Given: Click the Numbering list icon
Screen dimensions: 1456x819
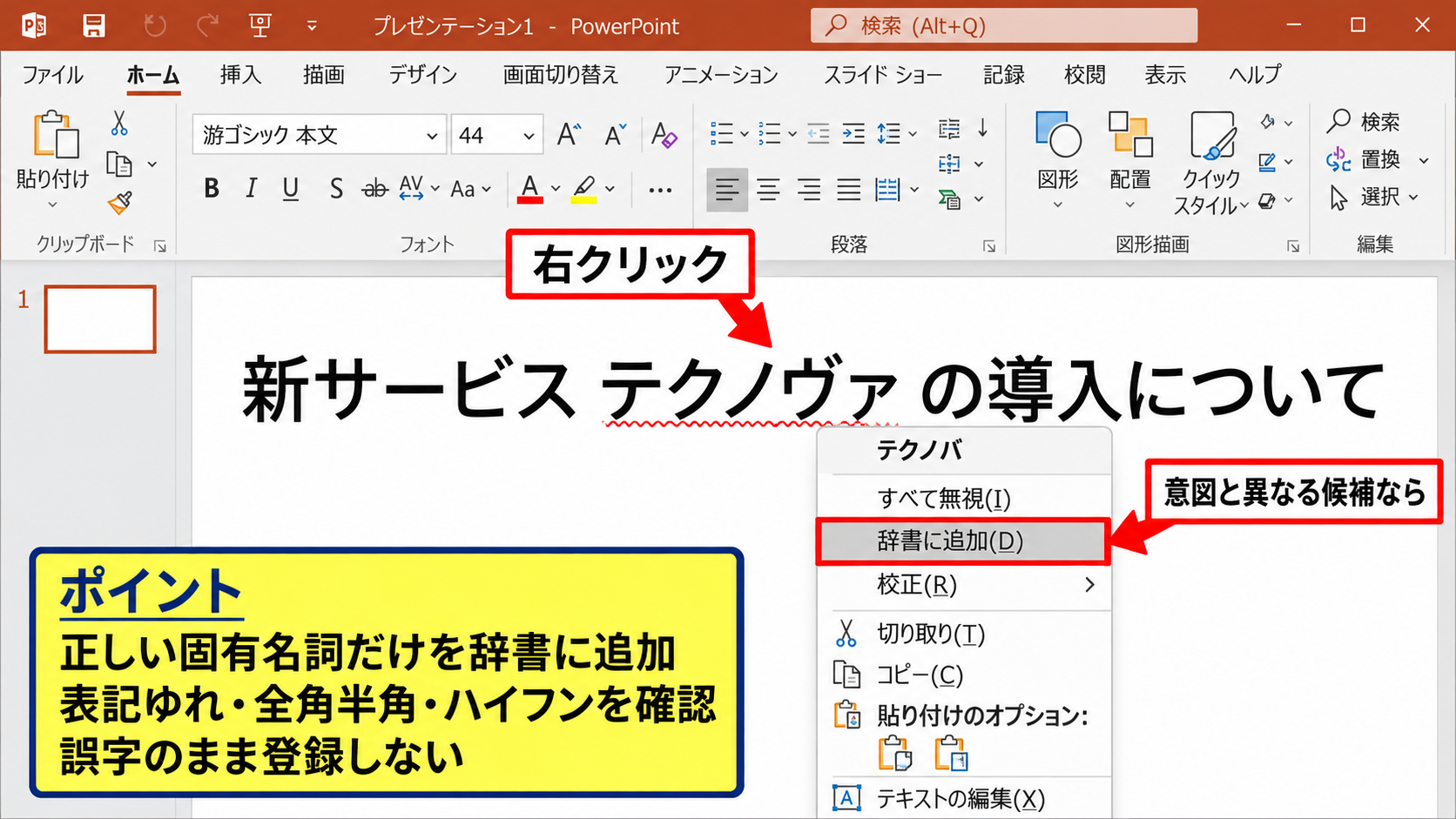Looking at the screenshot, I should pos(770,133).
